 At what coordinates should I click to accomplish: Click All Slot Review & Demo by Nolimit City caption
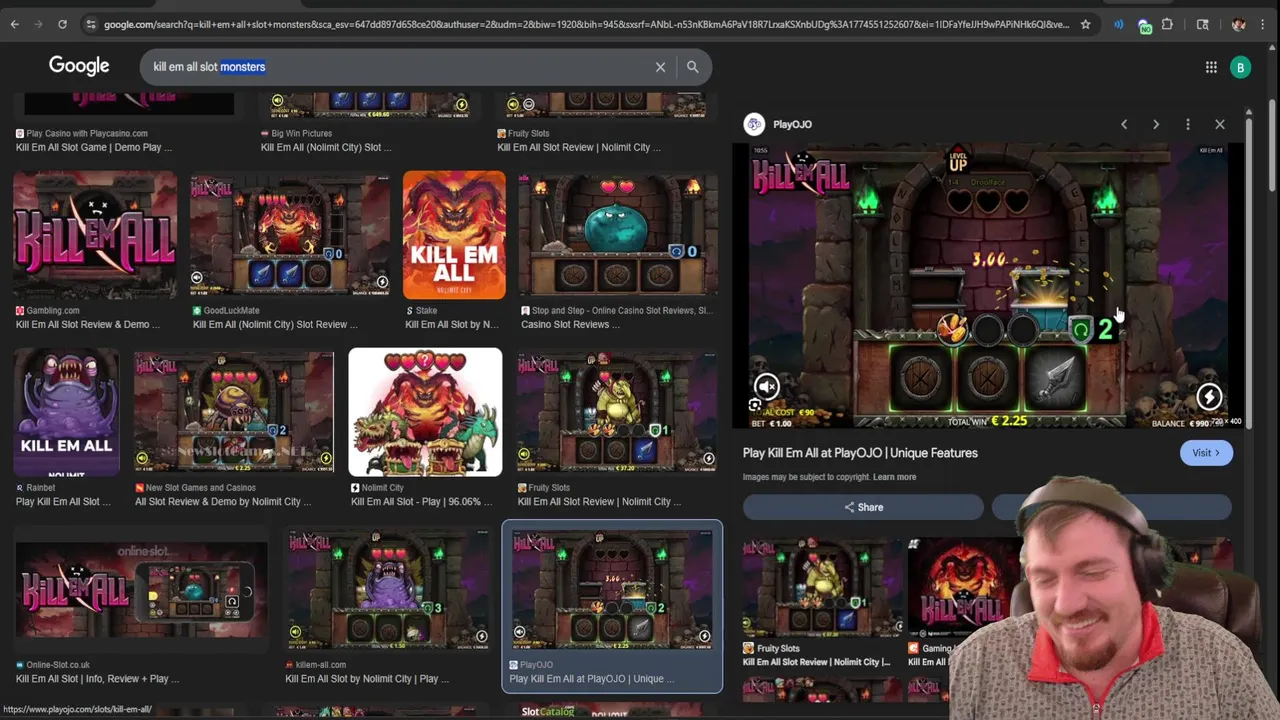coord(223,501)
